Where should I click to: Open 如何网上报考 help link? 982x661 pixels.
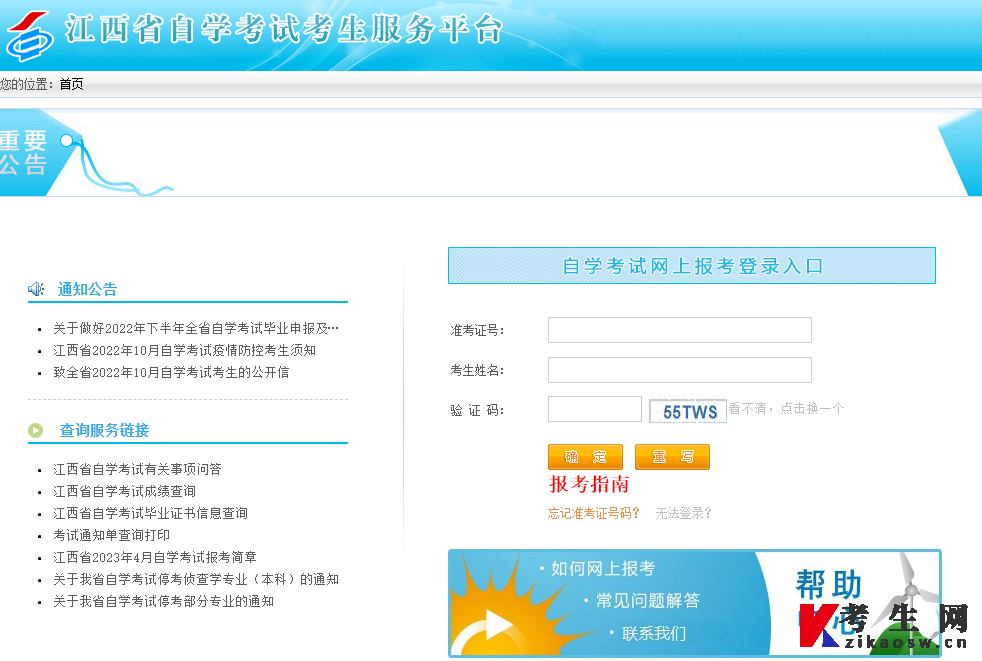(x=602, y=568)
